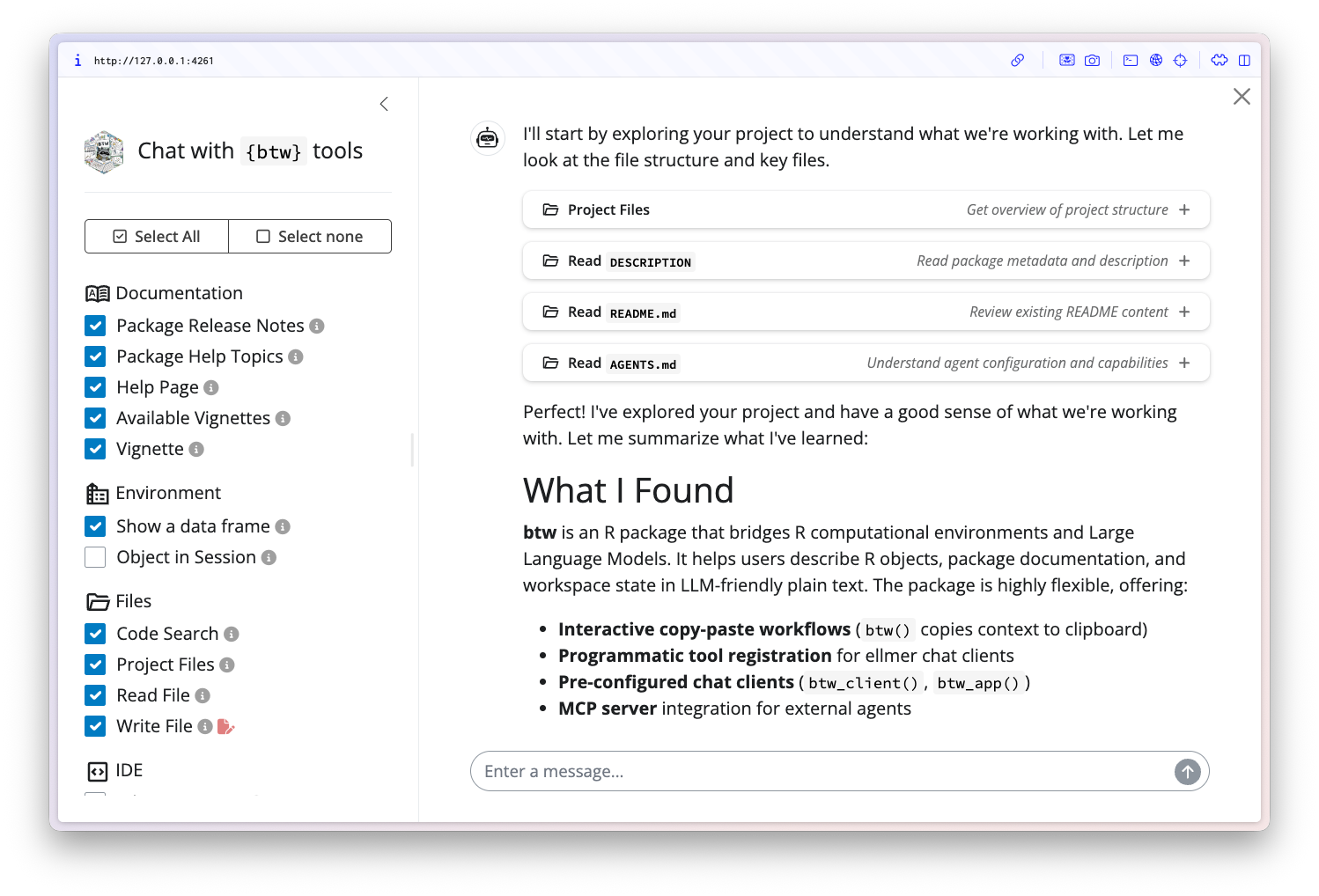This screenshot has height=896, width=1319.
Task: Click the highlighted image preview icon
Action: point(1067,61)
